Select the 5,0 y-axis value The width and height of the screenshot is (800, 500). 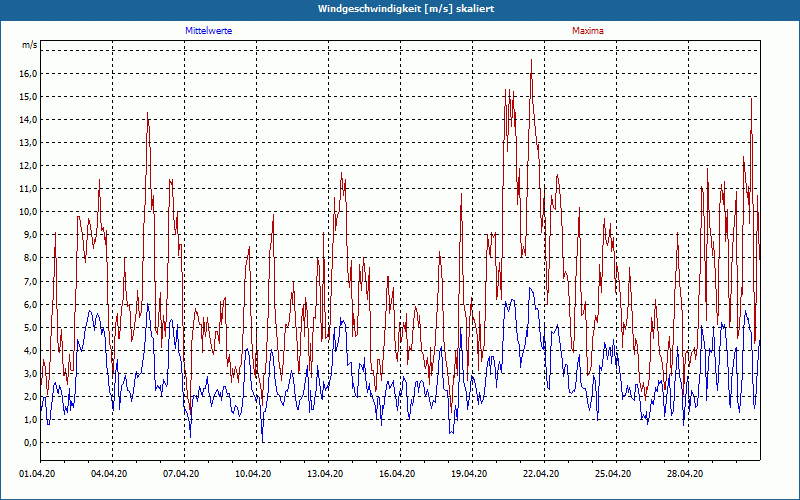click(x=31, y=327)
